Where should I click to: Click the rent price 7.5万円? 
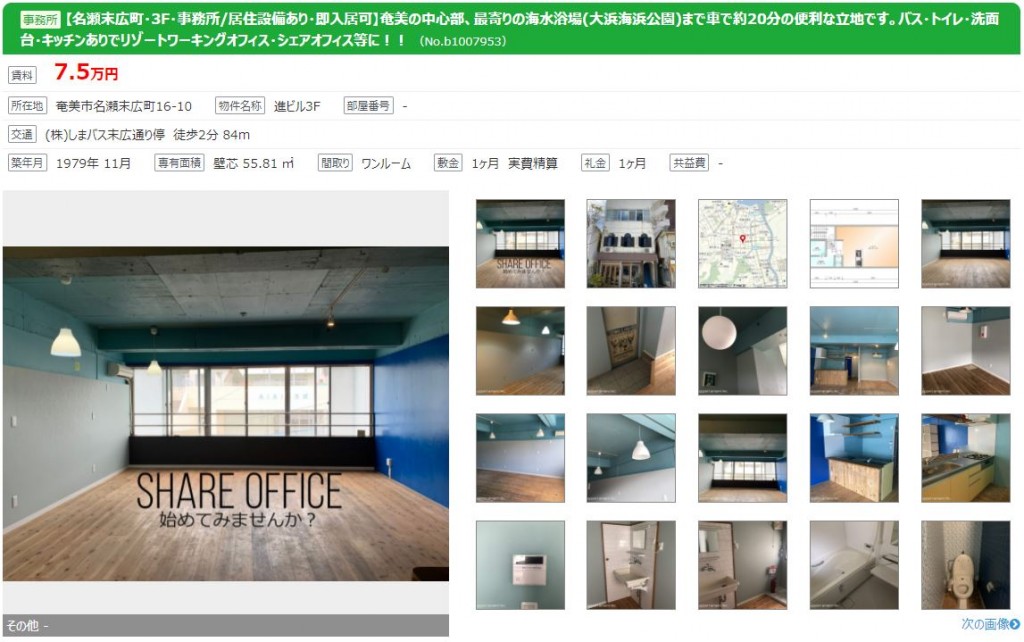(86, 72)
